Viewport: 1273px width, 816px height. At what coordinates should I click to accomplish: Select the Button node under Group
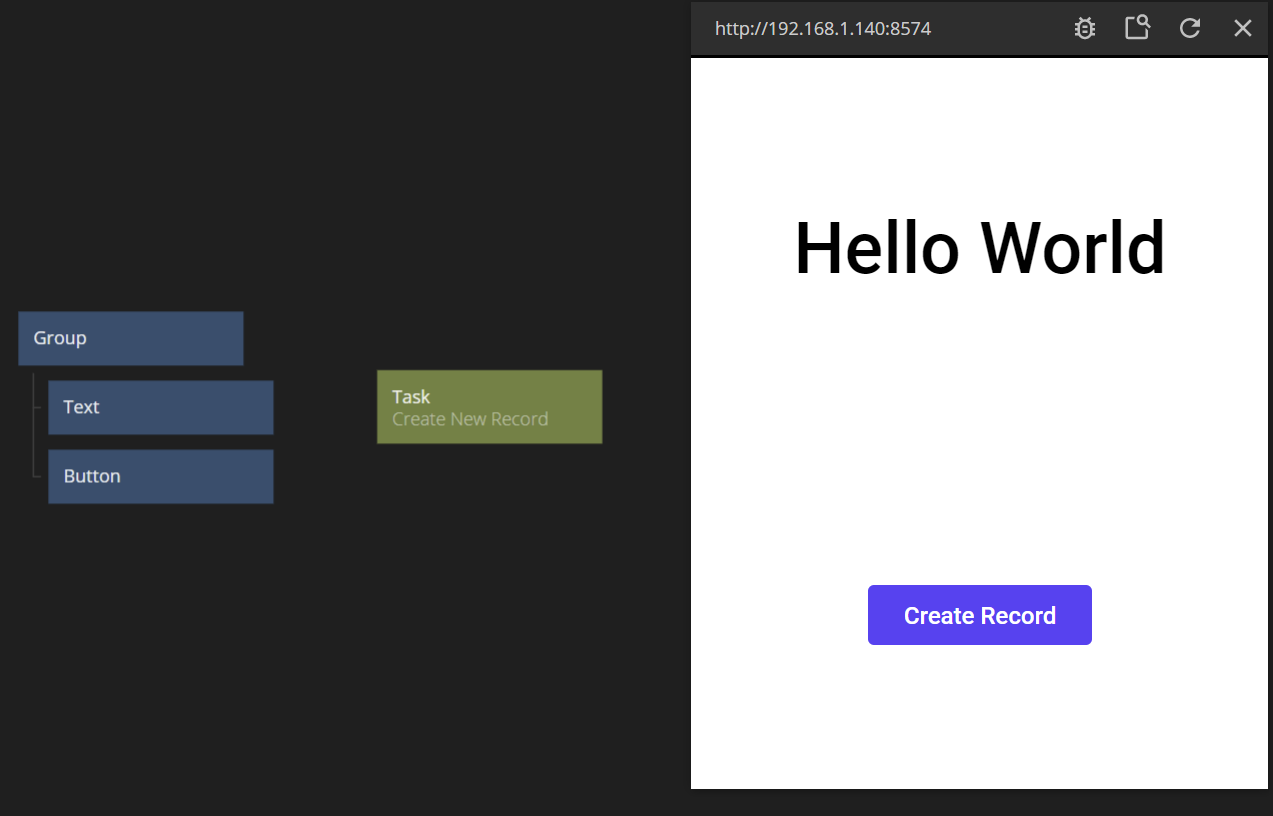tap(160, 476)
